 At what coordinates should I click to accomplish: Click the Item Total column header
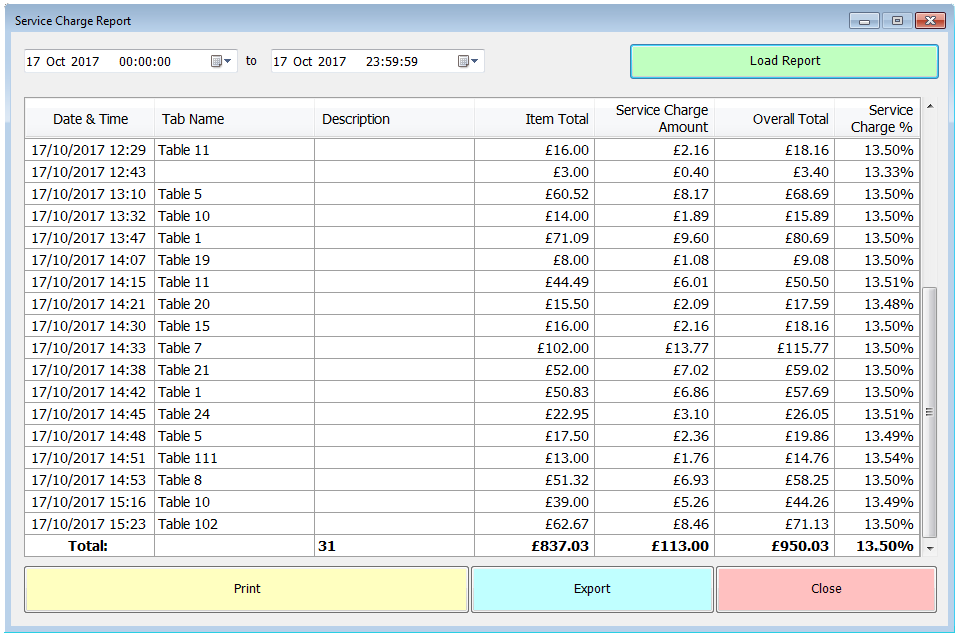pyautogui.click(x=535, y=119)
